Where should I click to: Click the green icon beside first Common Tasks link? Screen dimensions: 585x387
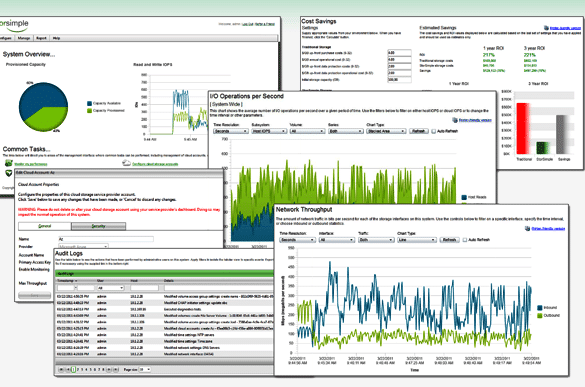pyautogui.click(x=9, y=163)
